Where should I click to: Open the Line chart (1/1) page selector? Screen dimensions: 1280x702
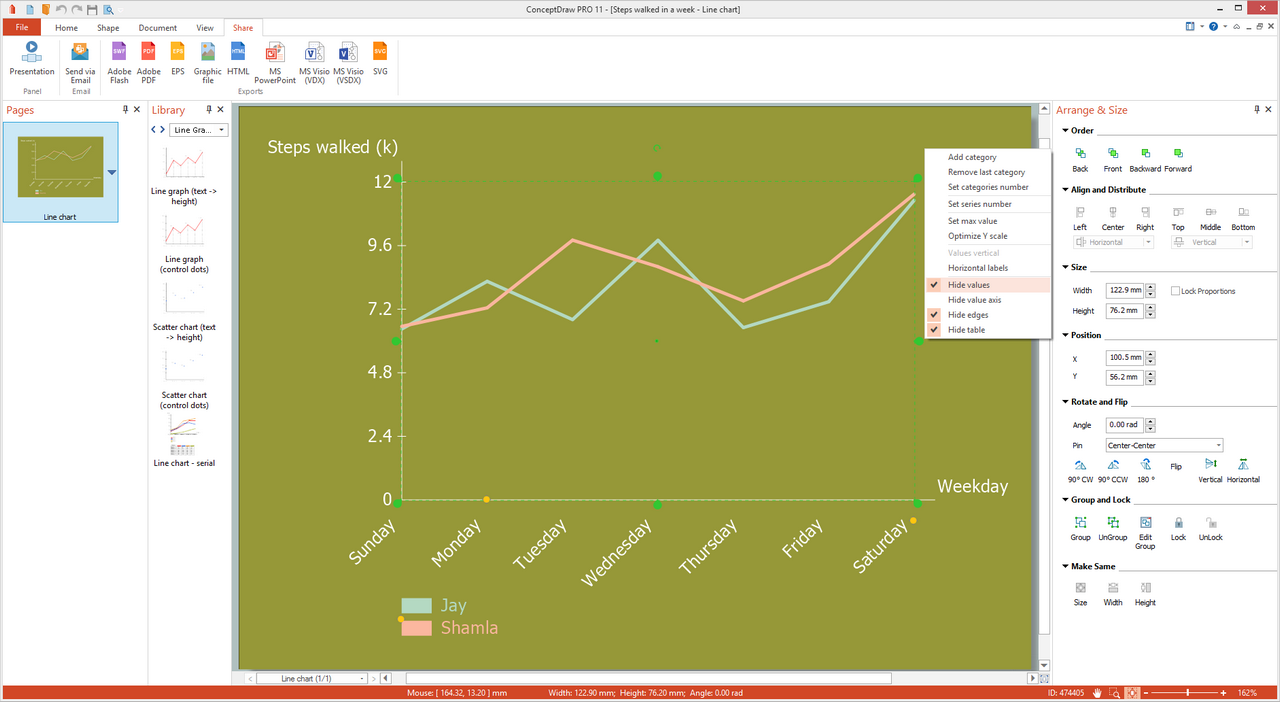tap(312, 678)
